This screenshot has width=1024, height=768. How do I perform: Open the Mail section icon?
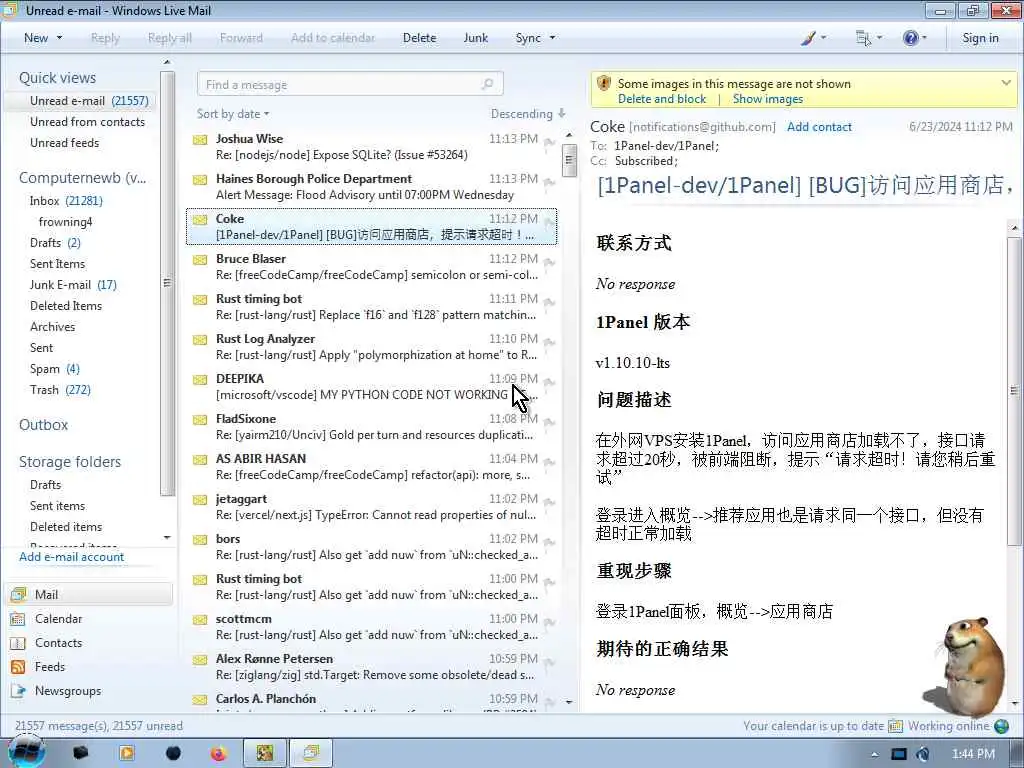tap(18, 594)
